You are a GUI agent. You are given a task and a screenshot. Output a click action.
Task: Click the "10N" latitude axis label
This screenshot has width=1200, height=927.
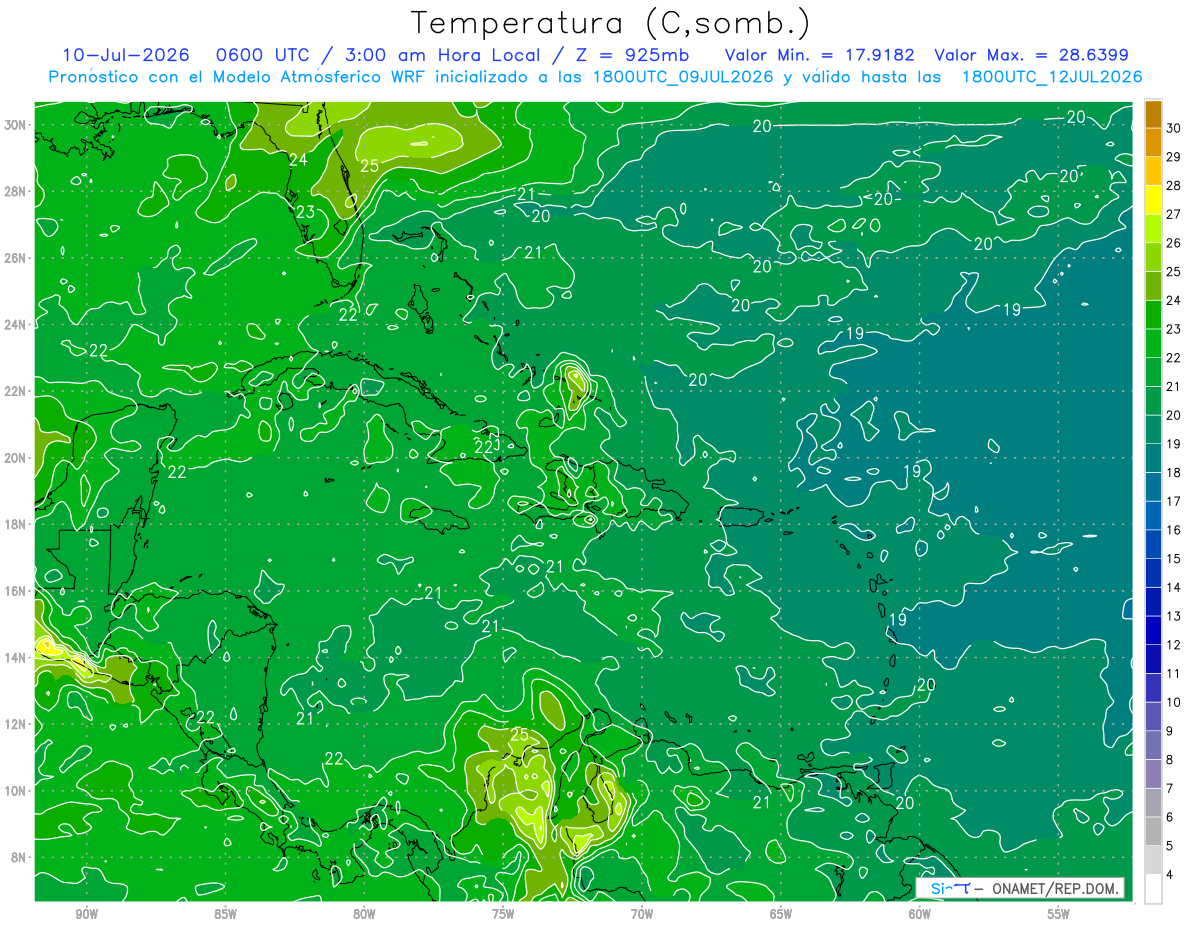[16, 790]
